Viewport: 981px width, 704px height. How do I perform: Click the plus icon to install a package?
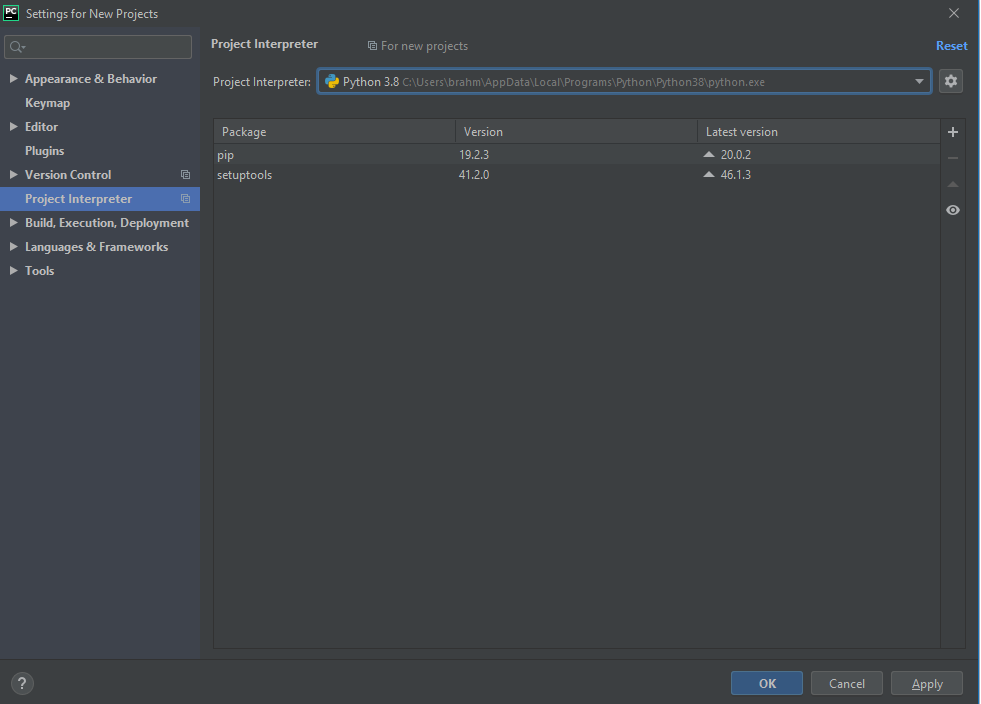(x=952, y=131)
